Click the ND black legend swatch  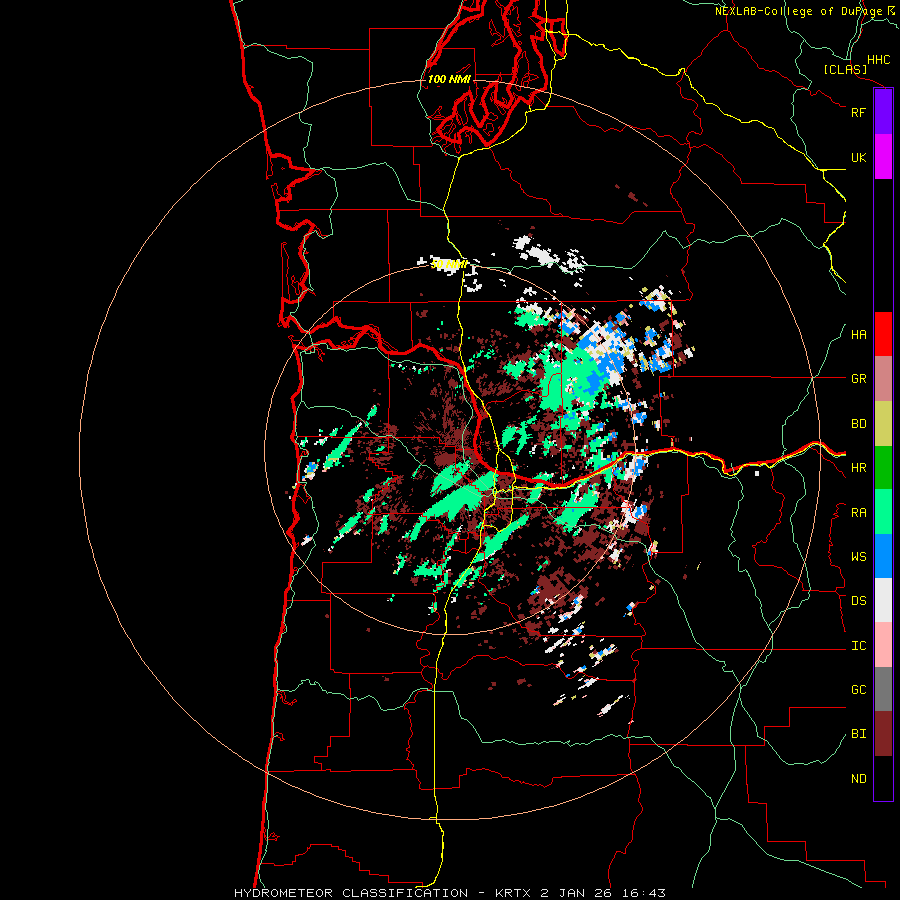coord(883,778)
